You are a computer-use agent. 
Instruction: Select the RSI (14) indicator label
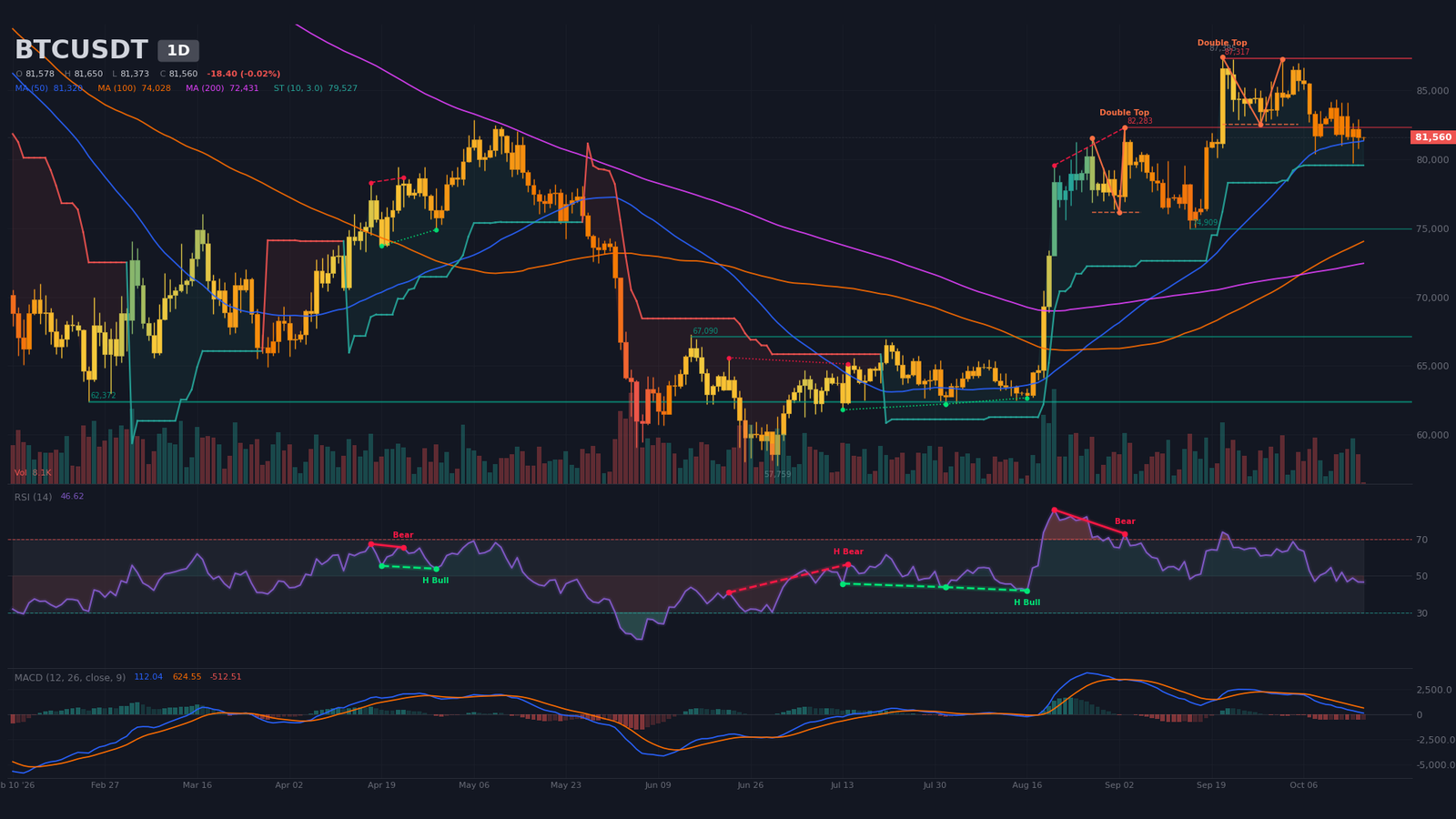(x=33, y=497)
